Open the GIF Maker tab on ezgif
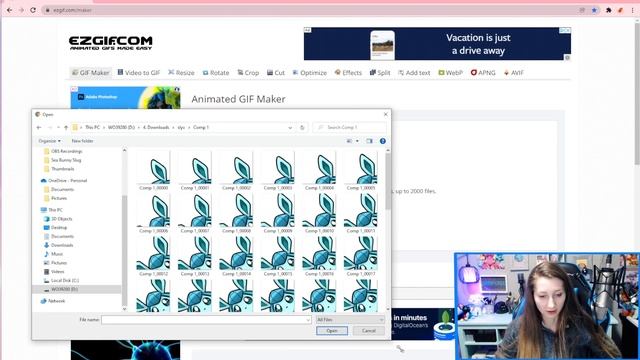This screenshot has width=640, height=360. click(x=91, y=73)
